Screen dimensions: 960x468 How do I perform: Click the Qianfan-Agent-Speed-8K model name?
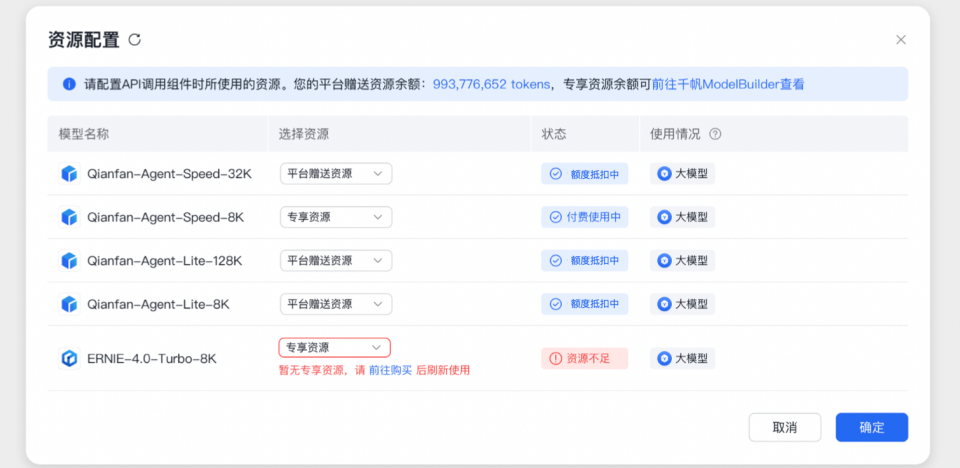165,217
